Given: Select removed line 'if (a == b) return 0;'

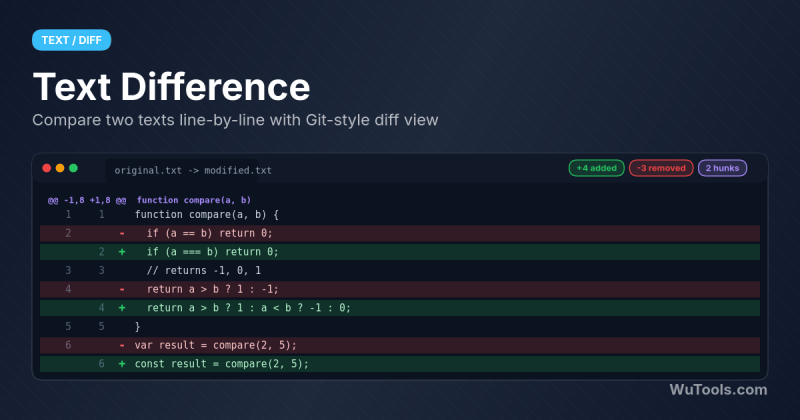Looking at the screenshot, I should [400, 233].
